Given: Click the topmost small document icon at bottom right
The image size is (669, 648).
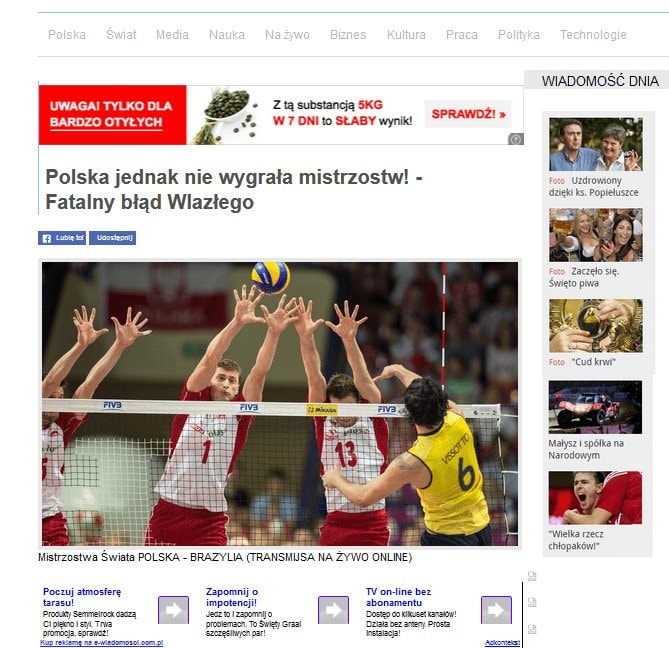Looking at the screenshot, I should 532,576.
